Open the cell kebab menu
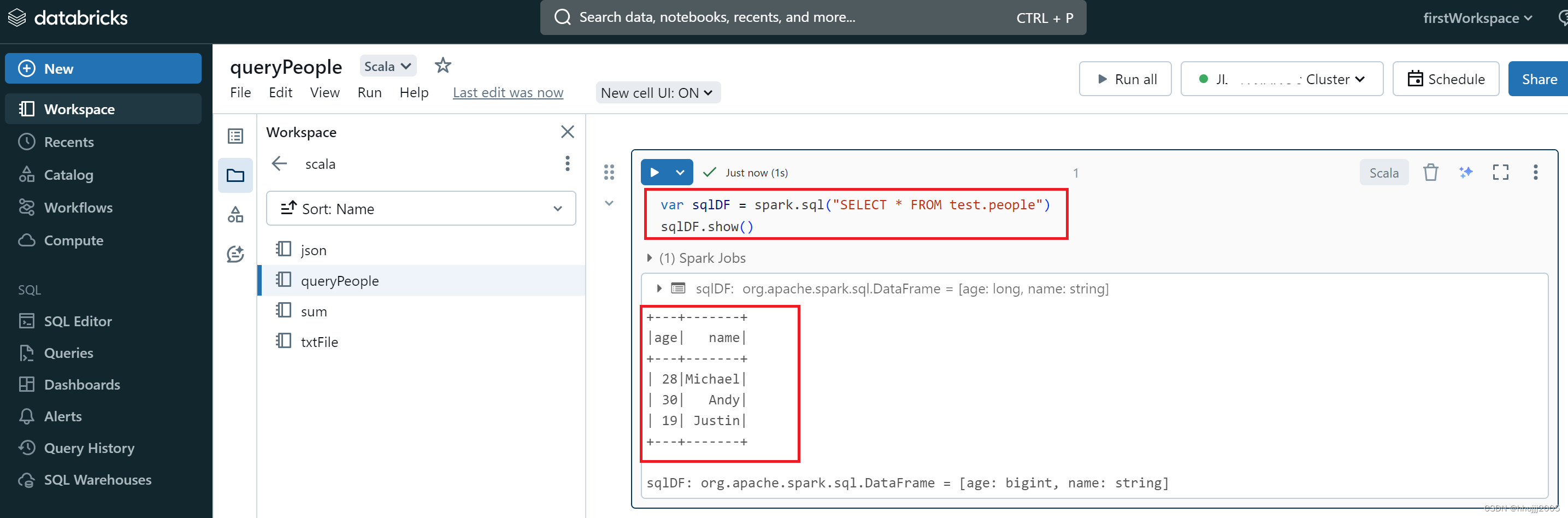This screenshot has width=1568, height=518. coord(1535,173)
